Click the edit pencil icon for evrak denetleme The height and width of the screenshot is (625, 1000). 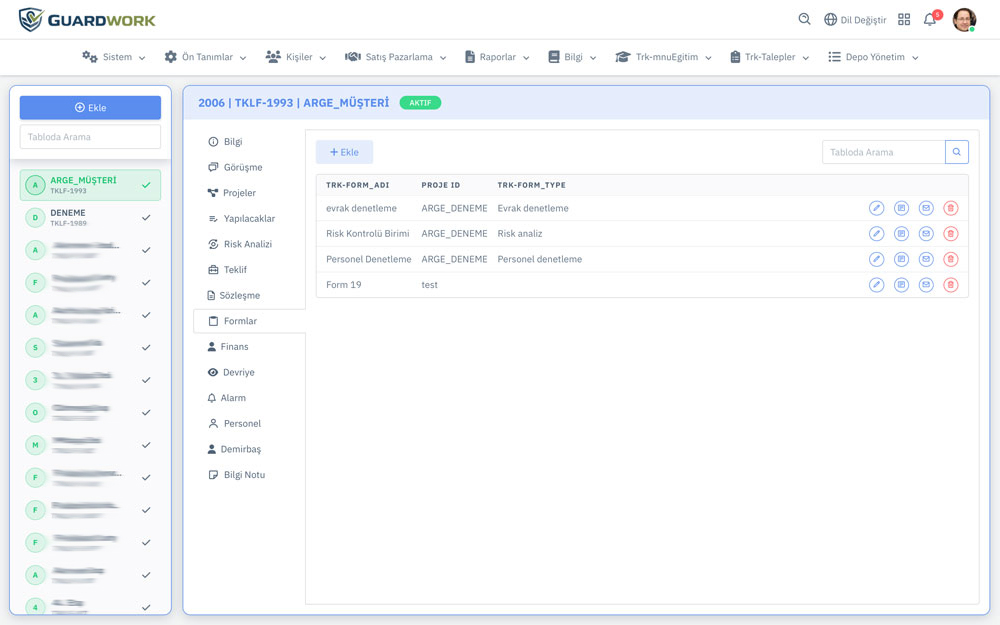(876, 208)
